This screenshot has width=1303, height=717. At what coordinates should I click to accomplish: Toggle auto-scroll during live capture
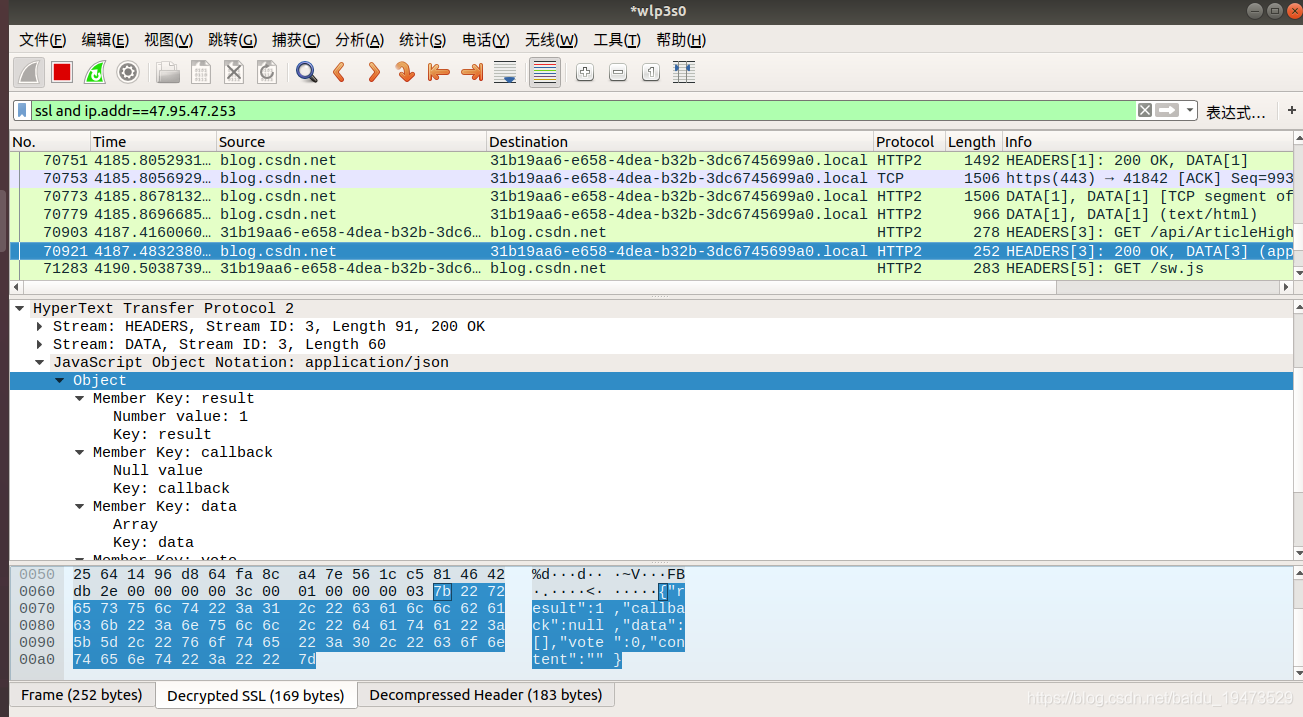tap(505, 71)
